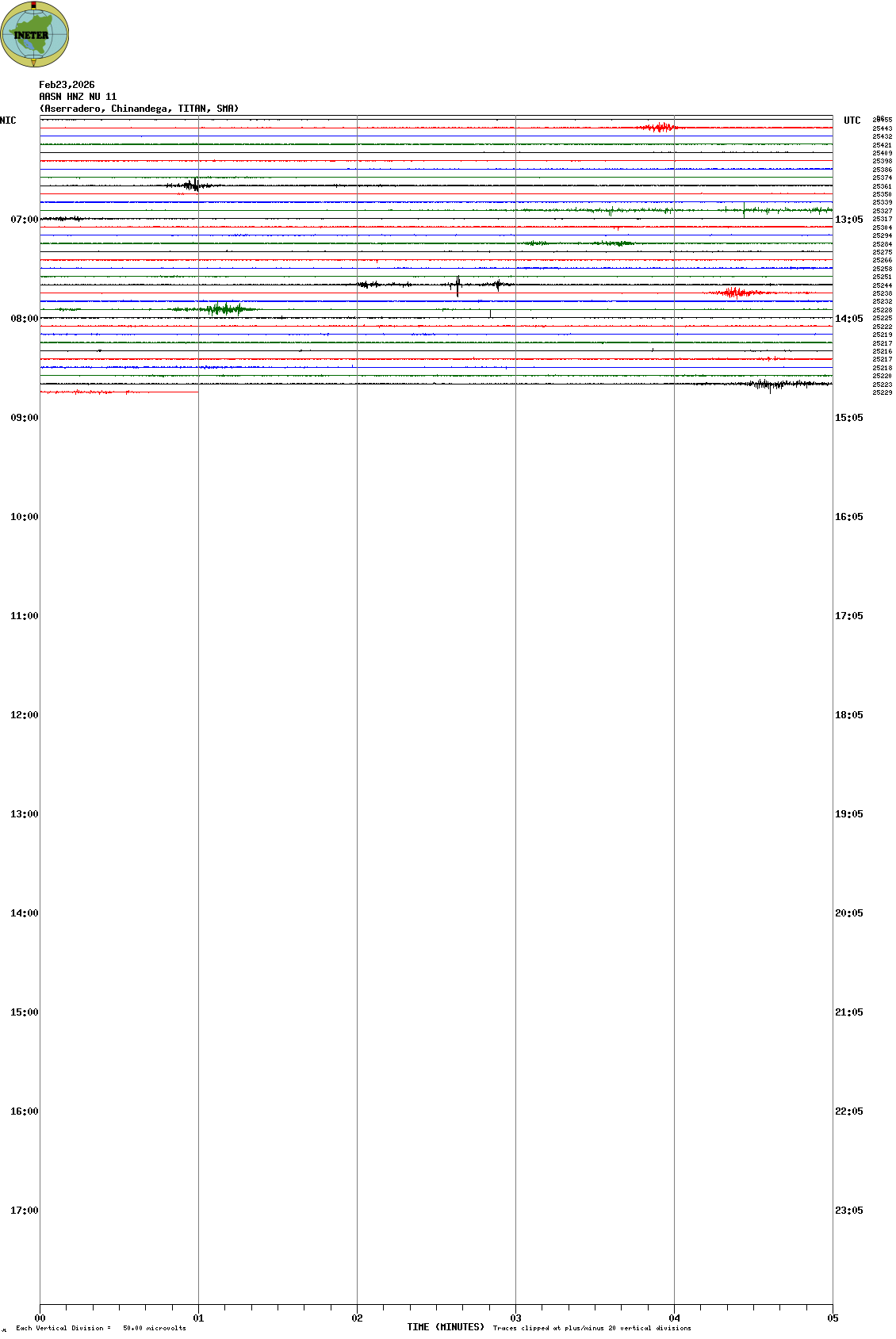Click the NIC time zone header

pos(8,121)
